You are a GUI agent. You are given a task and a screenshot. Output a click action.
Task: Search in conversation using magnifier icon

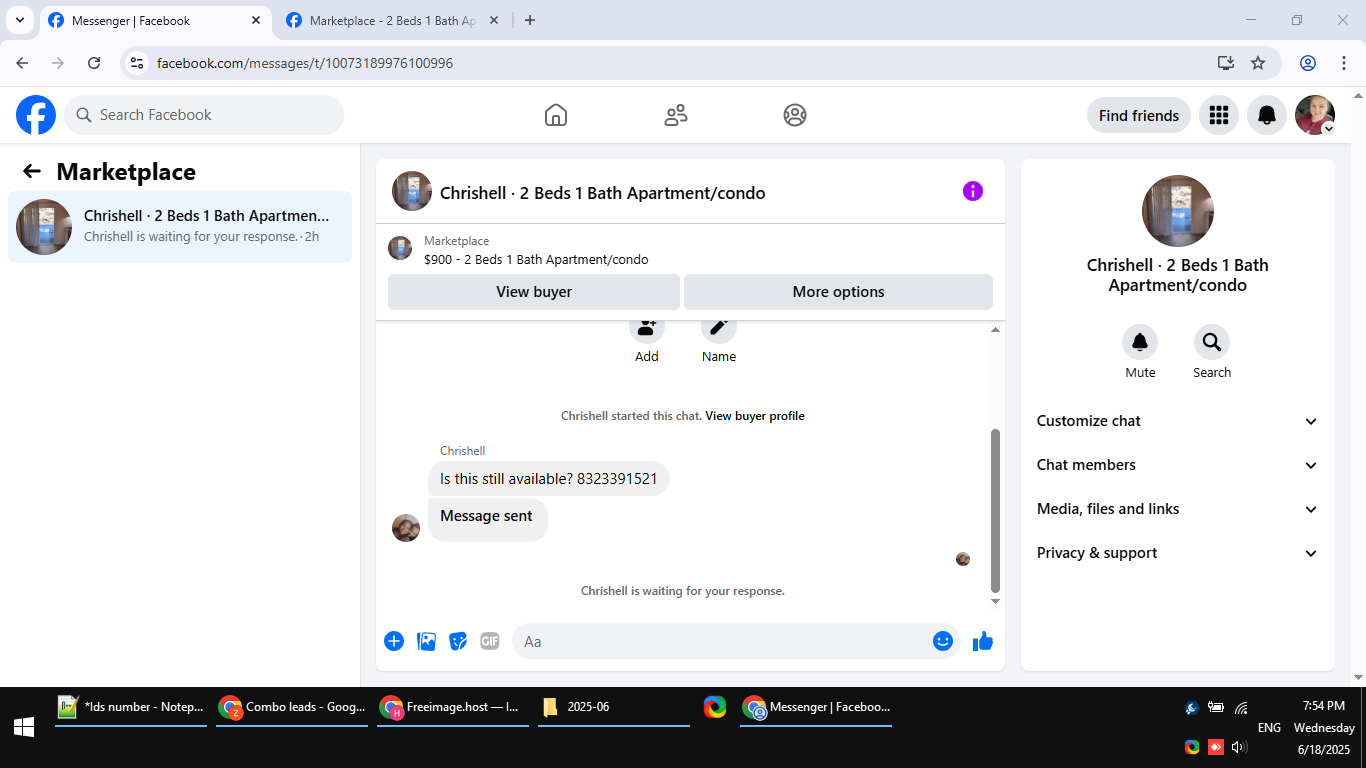1212,343
